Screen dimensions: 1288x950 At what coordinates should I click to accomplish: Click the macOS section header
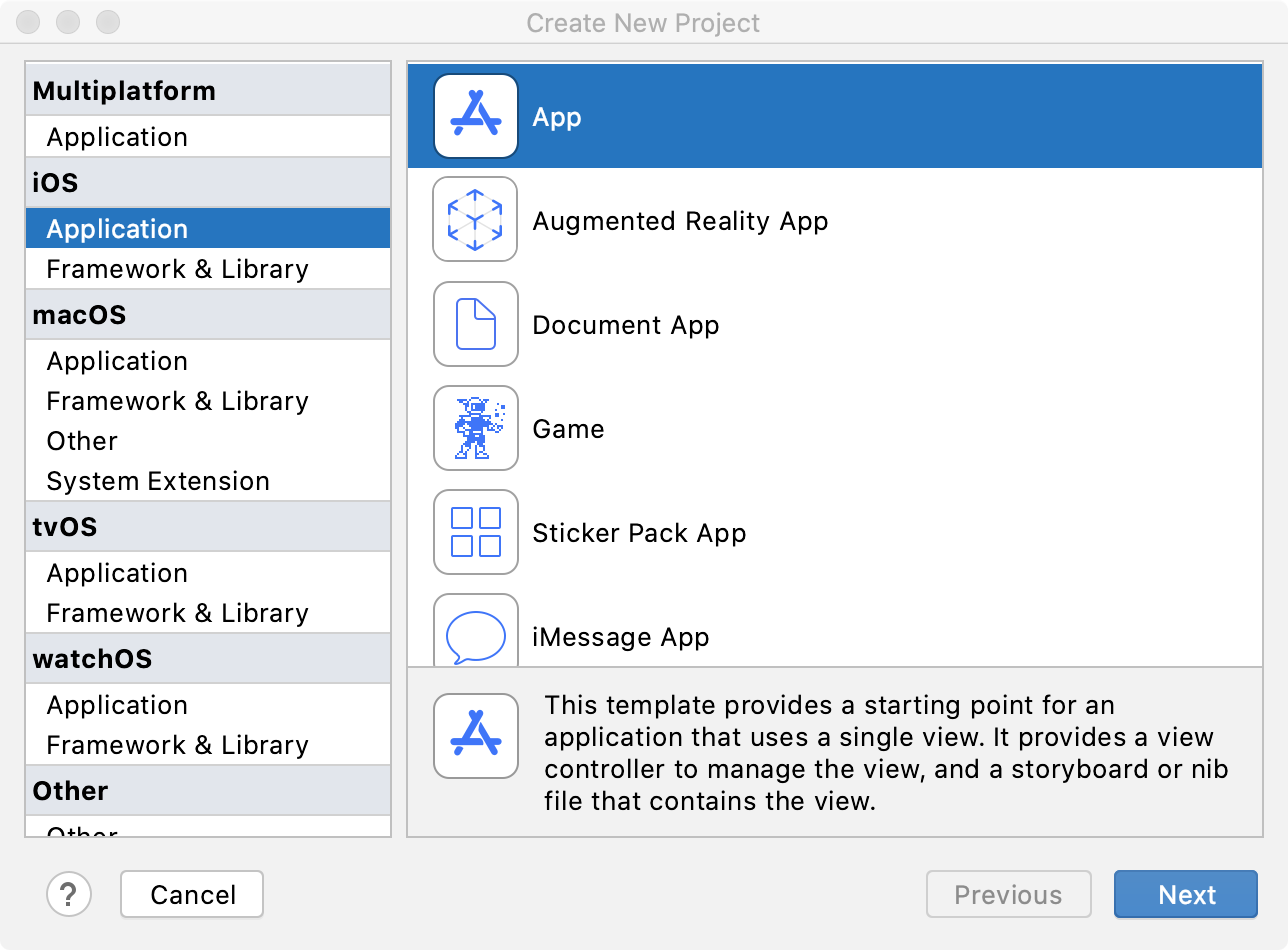click(208, 315)
